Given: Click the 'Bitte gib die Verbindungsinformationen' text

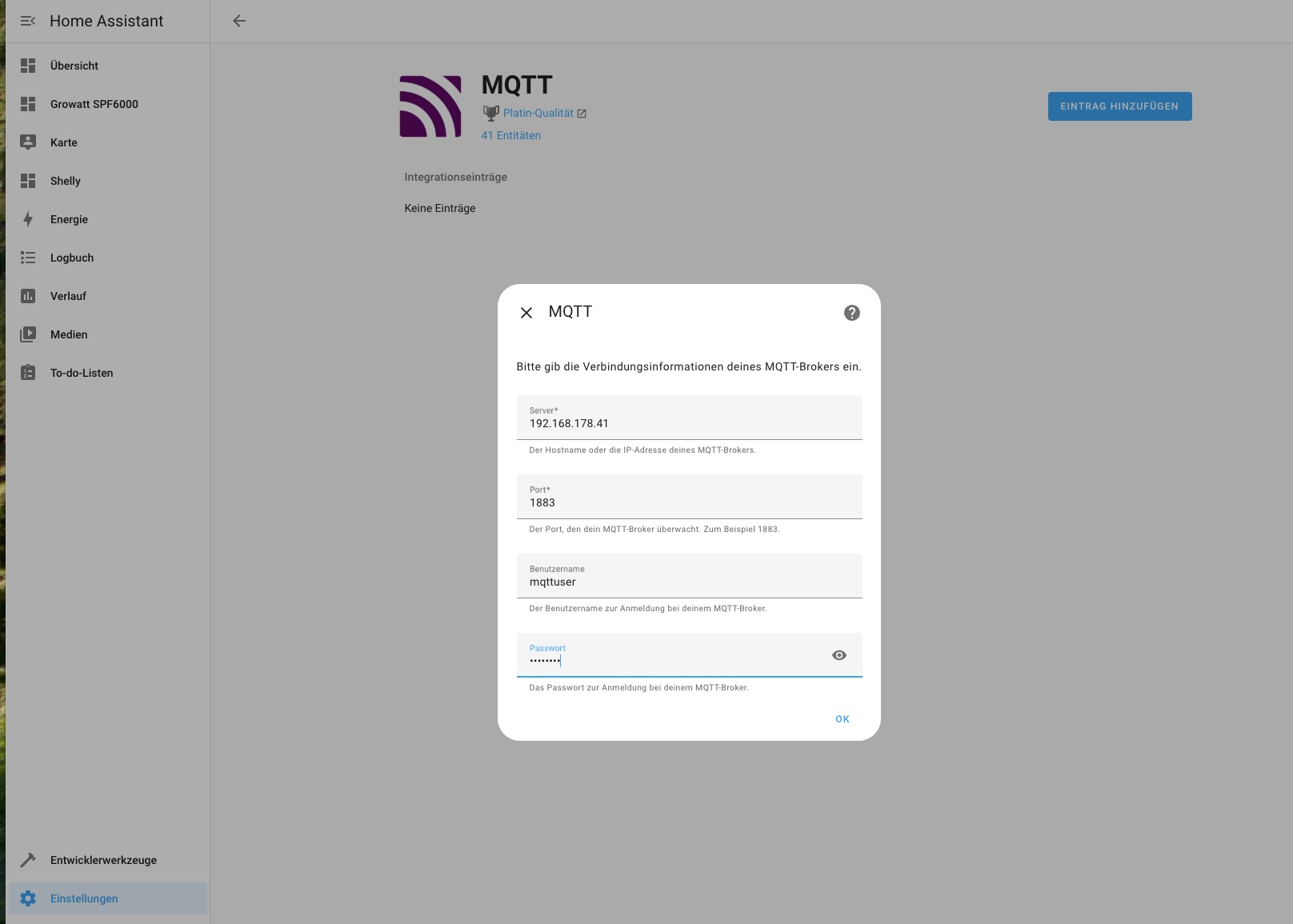Looking at the screenshot, I should click(689, 367).
